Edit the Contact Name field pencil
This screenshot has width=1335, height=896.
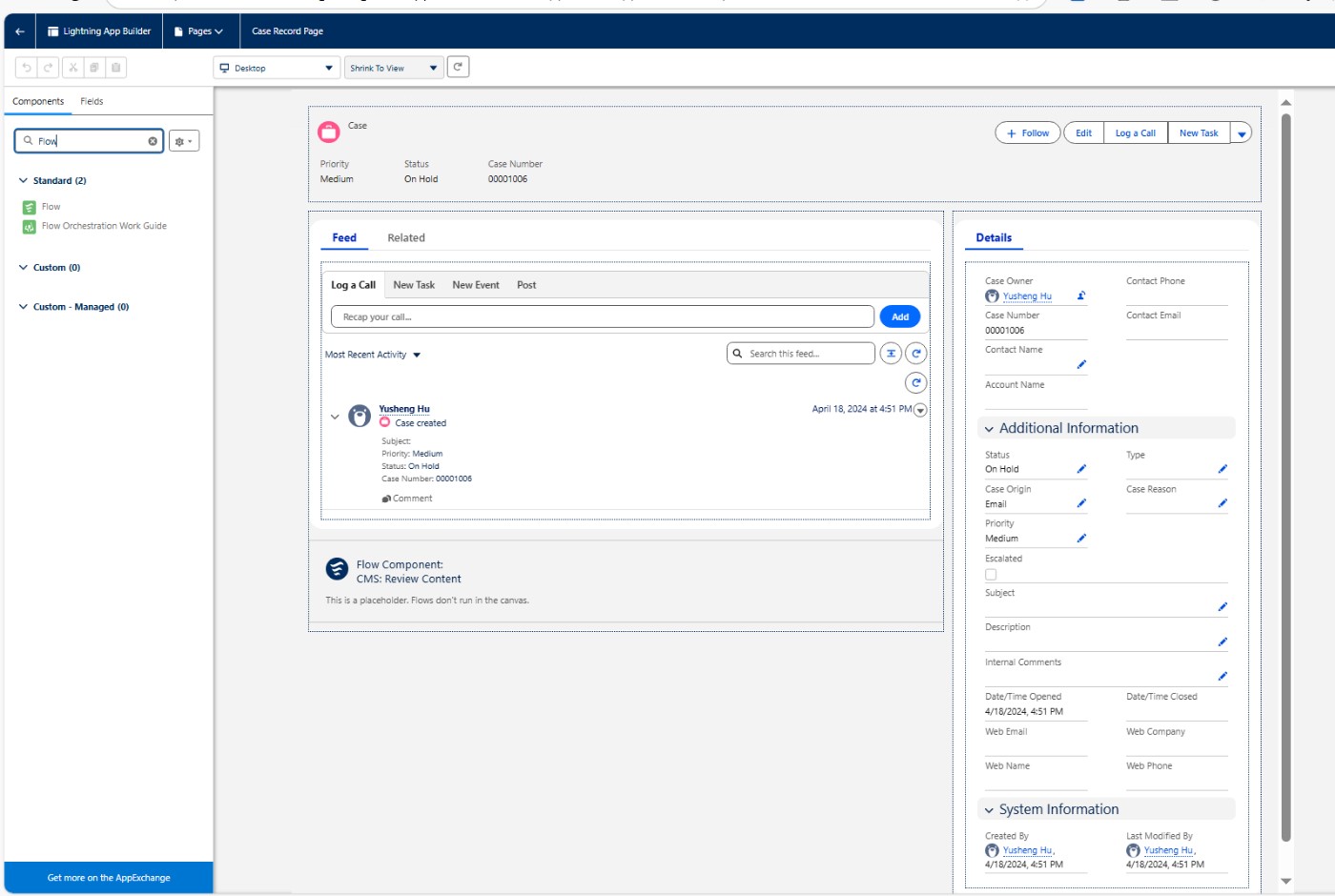pyautogui.click(x=1081, y=364)
